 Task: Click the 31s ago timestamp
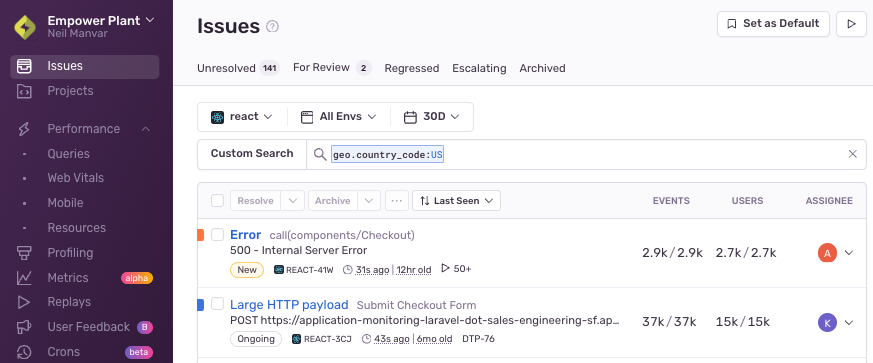(x=372, y=269)
